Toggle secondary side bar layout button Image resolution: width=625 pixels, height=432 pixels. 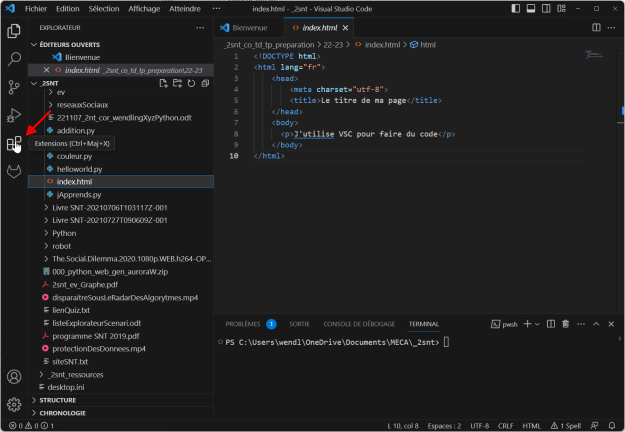[546, 8]
